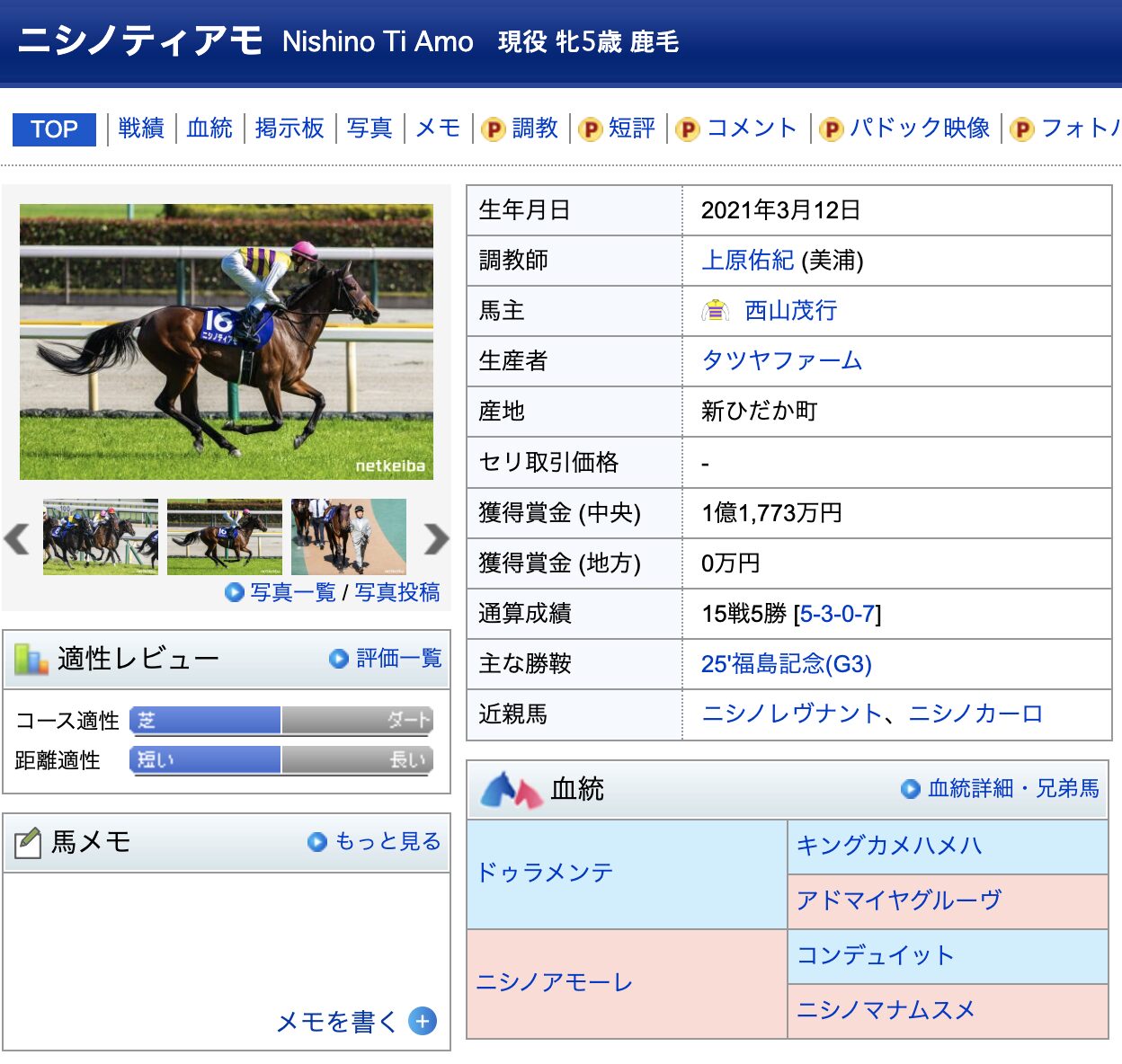Click the blue arrow icon beside 写真一覧
Screen dimensions: 1122x1064
235,592
